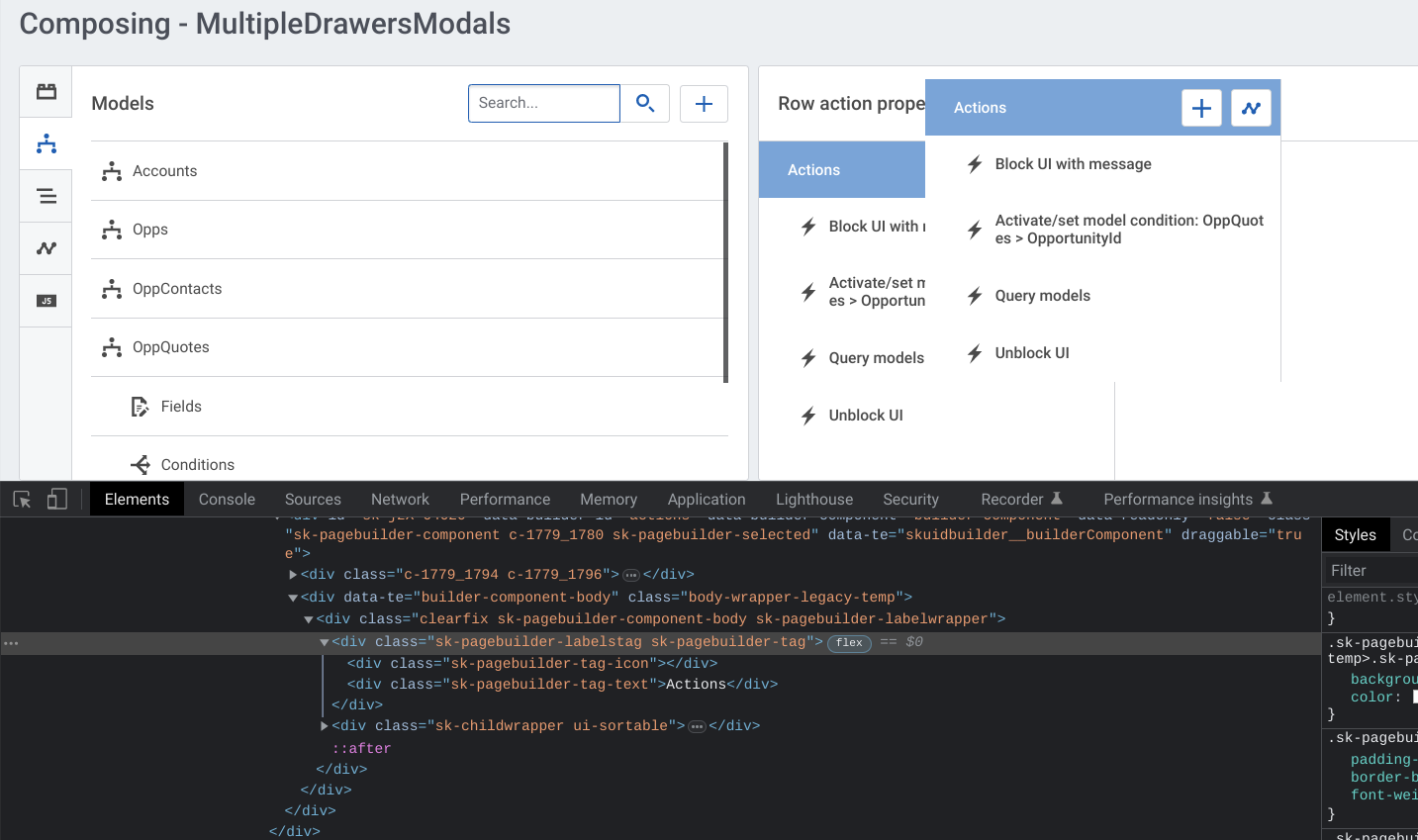1418x840 pixels.
Task: Expand the c-1779_1794 div node
Action: tap(293, 575)
